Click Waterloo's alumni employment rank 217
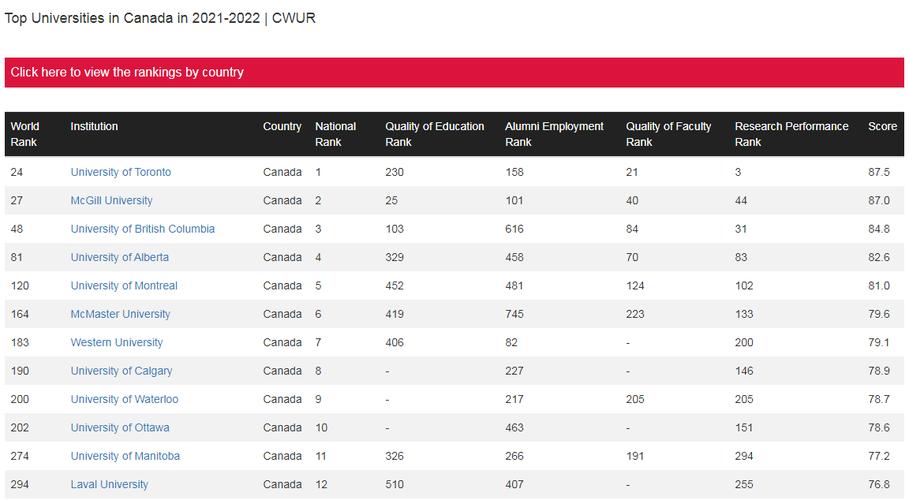 click(514, 400)
